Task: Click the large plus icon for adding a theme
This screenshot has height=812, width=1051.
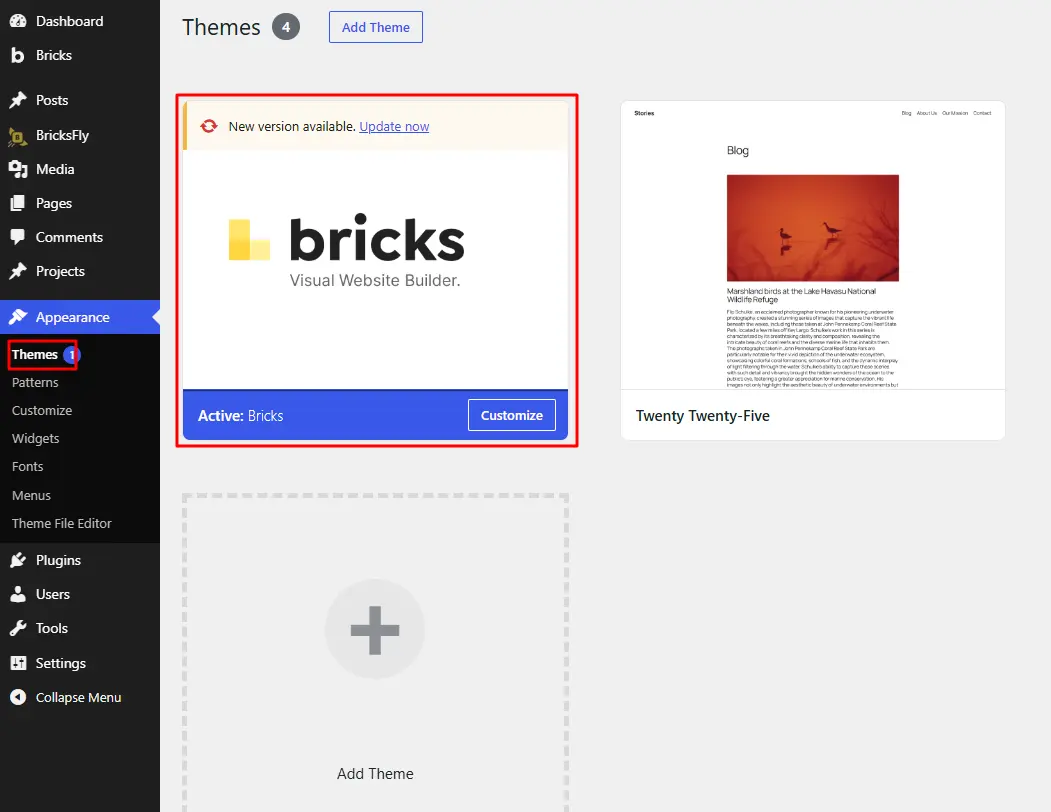Action: point(375,630)
